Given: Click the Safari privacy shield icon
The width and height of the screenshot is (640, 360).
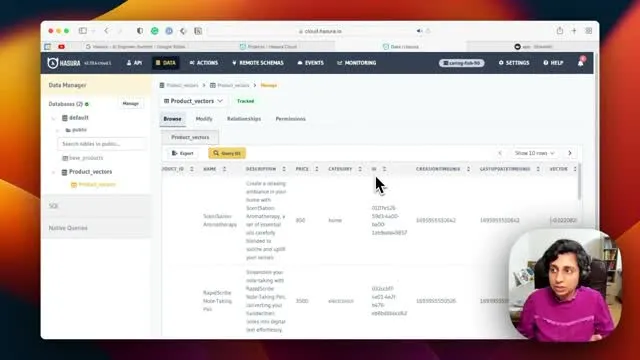Looking at the screenshot, I should click(x=140, y=31).
